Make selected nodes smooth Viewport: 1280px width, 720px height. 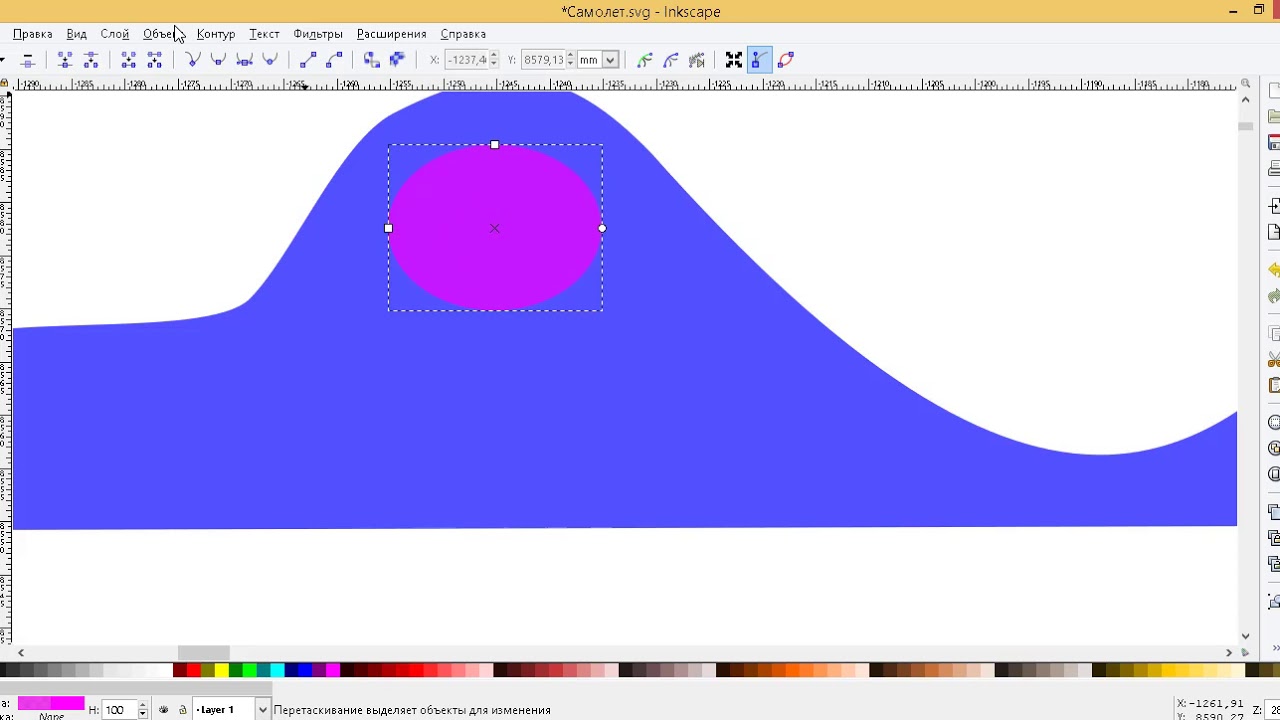(218, 60)
